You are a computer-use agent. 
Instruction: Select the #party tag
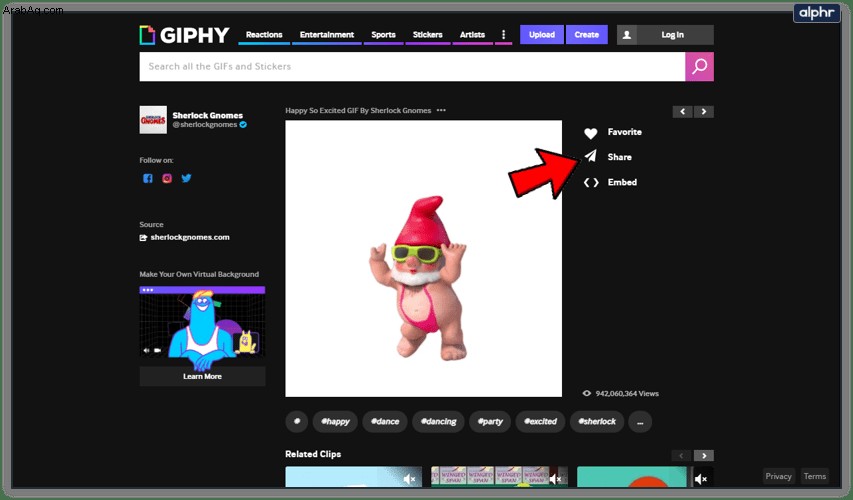490,422
